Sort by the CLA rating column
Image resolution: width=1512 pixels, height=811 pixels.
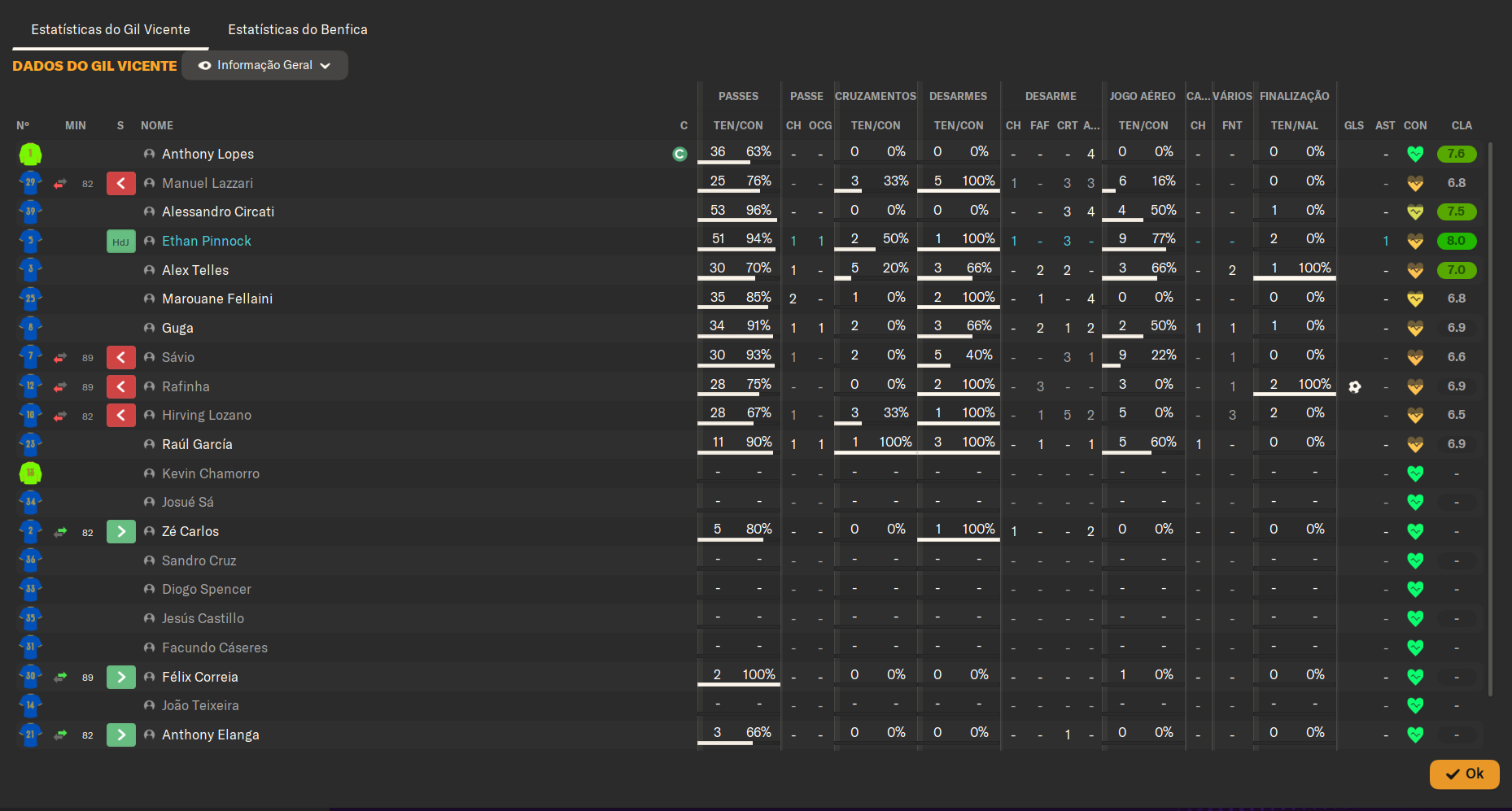[1462, 125]
